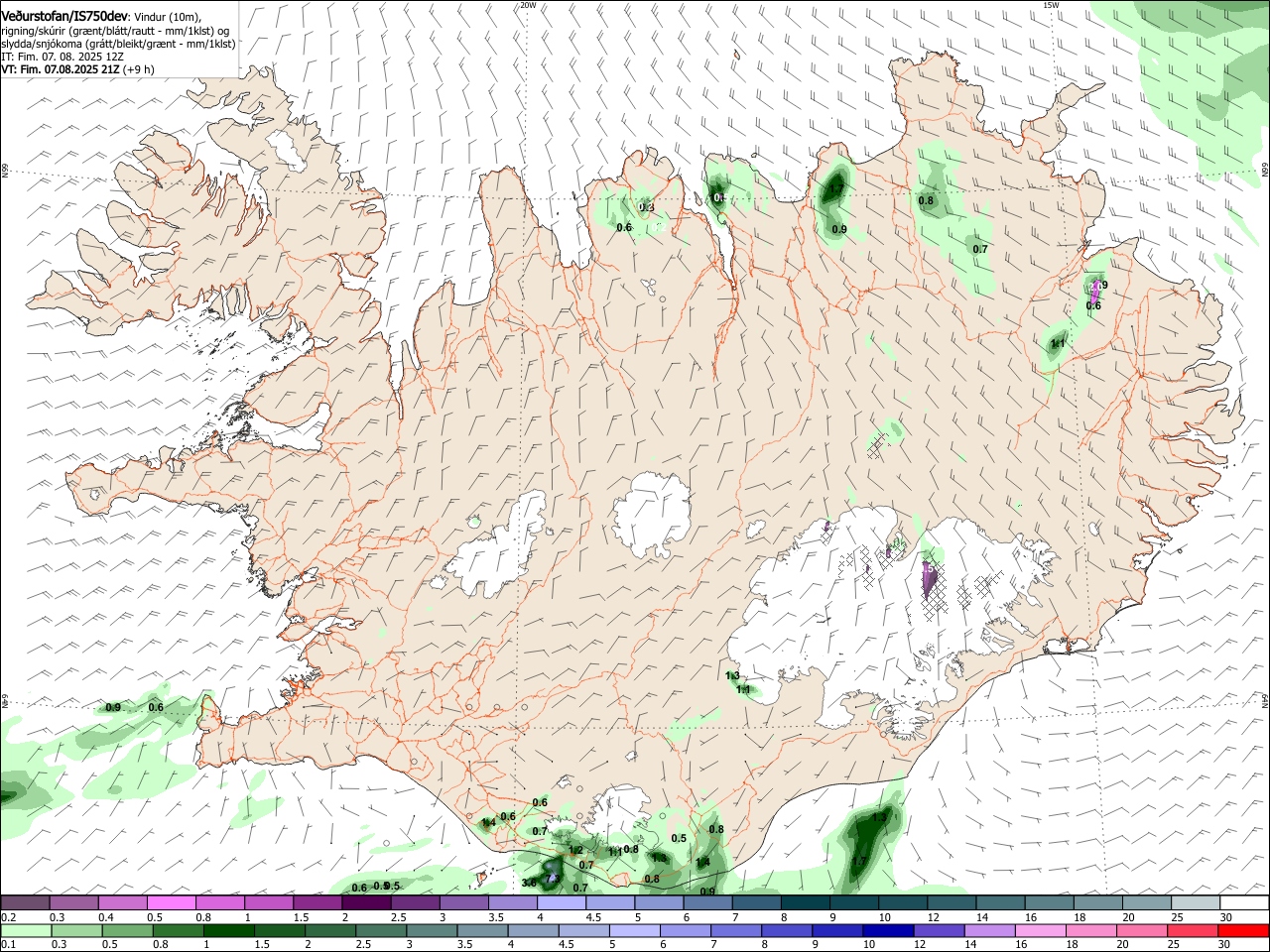The width and height of the screenshot is (1270, 952).
Task: Click the '15W' longitude label at the top
Action: [x=1051, y=5]
